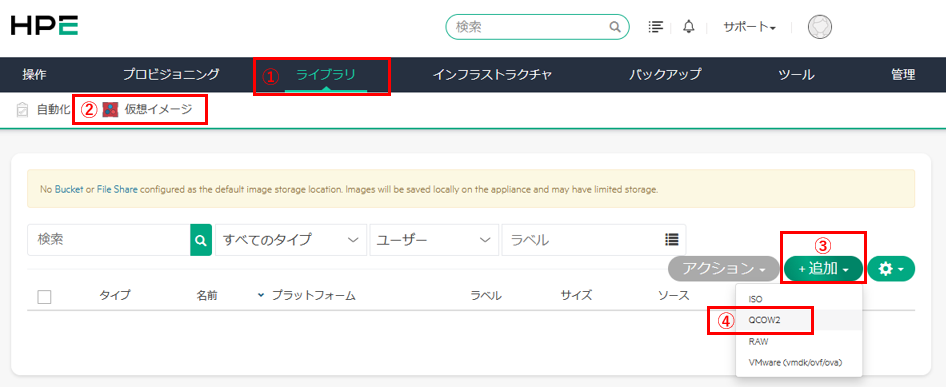This screenshot has height=387, width=946.
Task: Toggle the select-all checkbox in table header
Action: point(44,296)
